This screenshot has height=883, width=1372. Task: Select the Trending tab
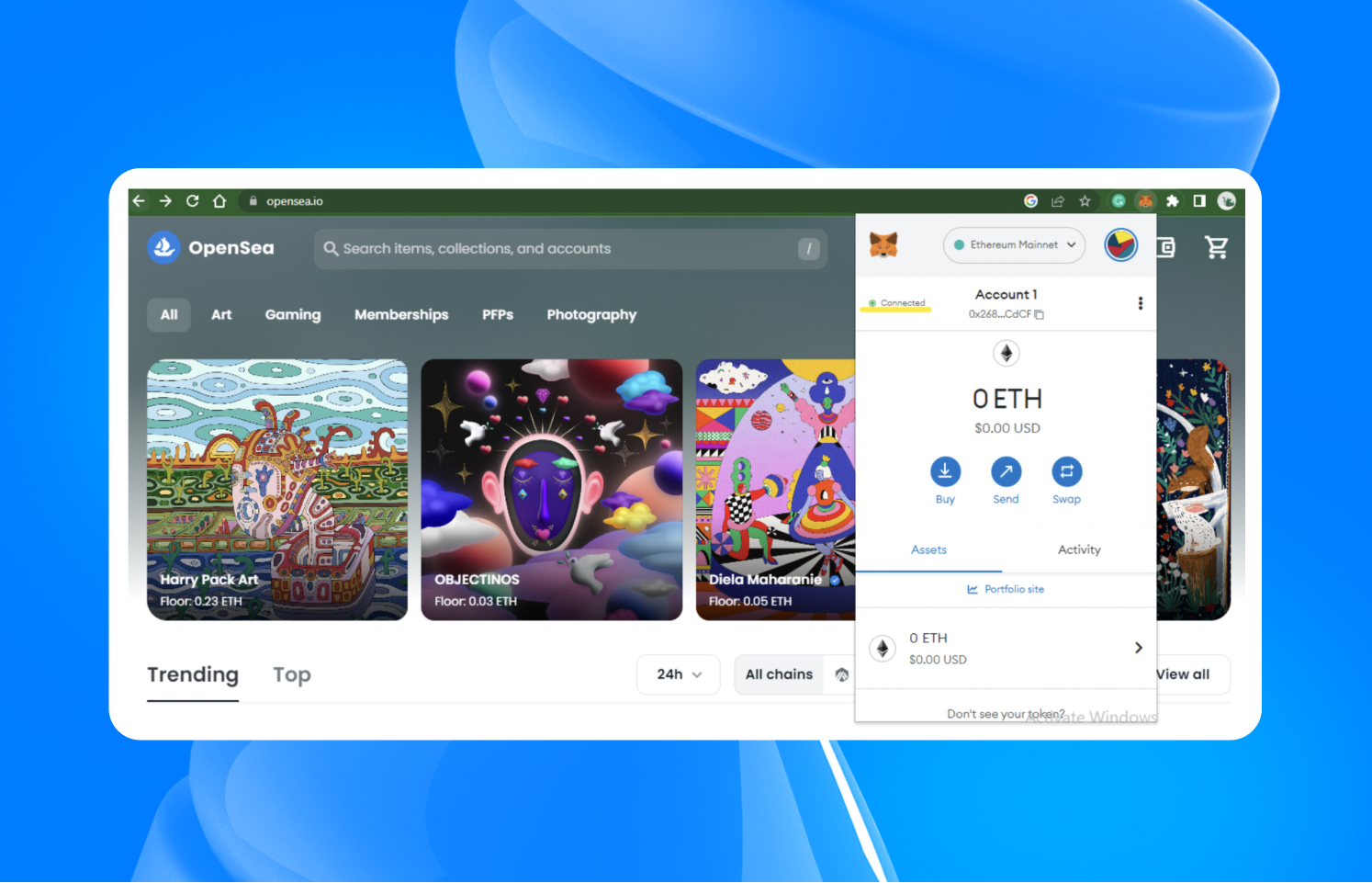pyautogui.click(x=193, y=674)
